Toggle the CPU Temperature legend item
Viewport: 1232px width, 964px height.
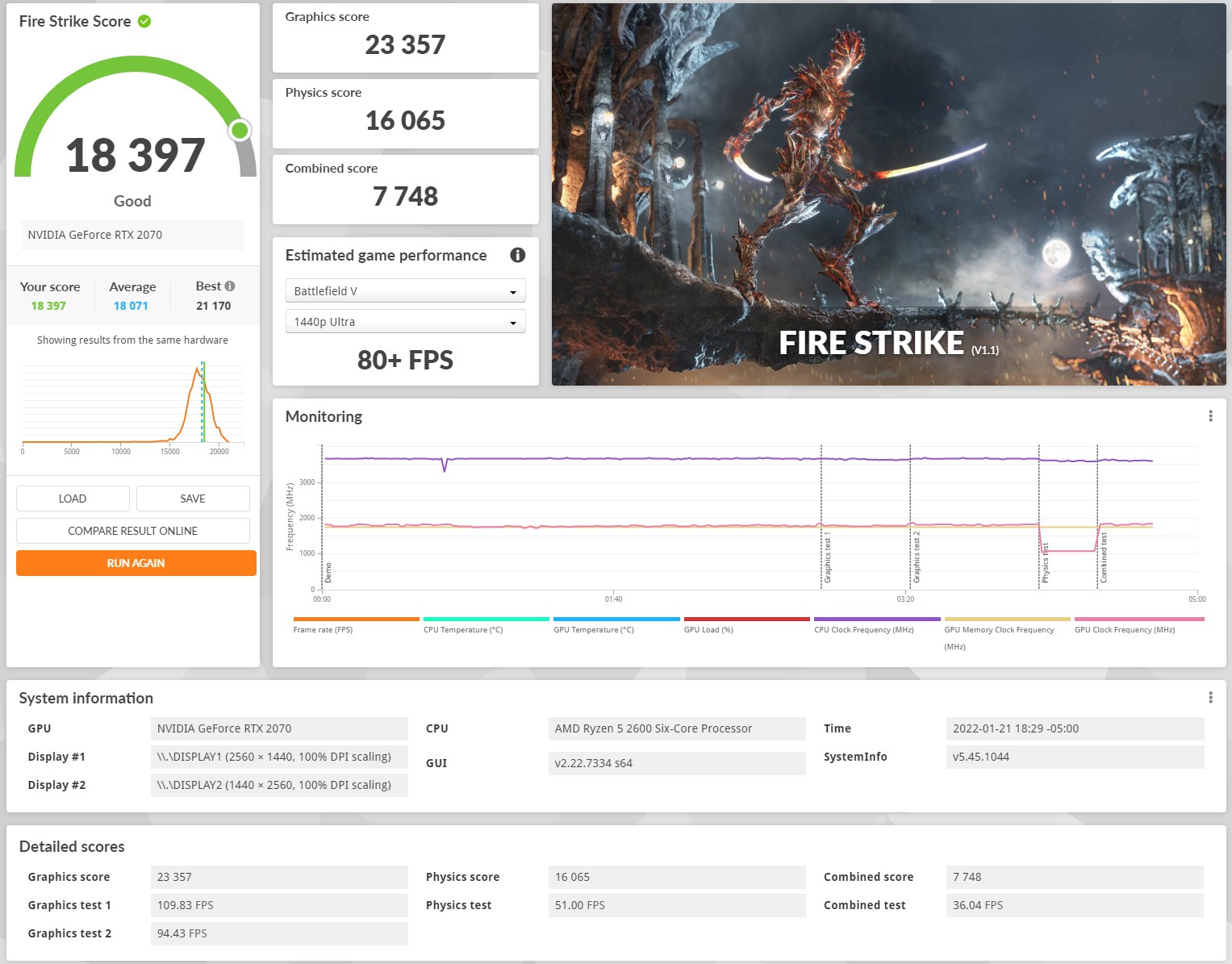point(486,625)
